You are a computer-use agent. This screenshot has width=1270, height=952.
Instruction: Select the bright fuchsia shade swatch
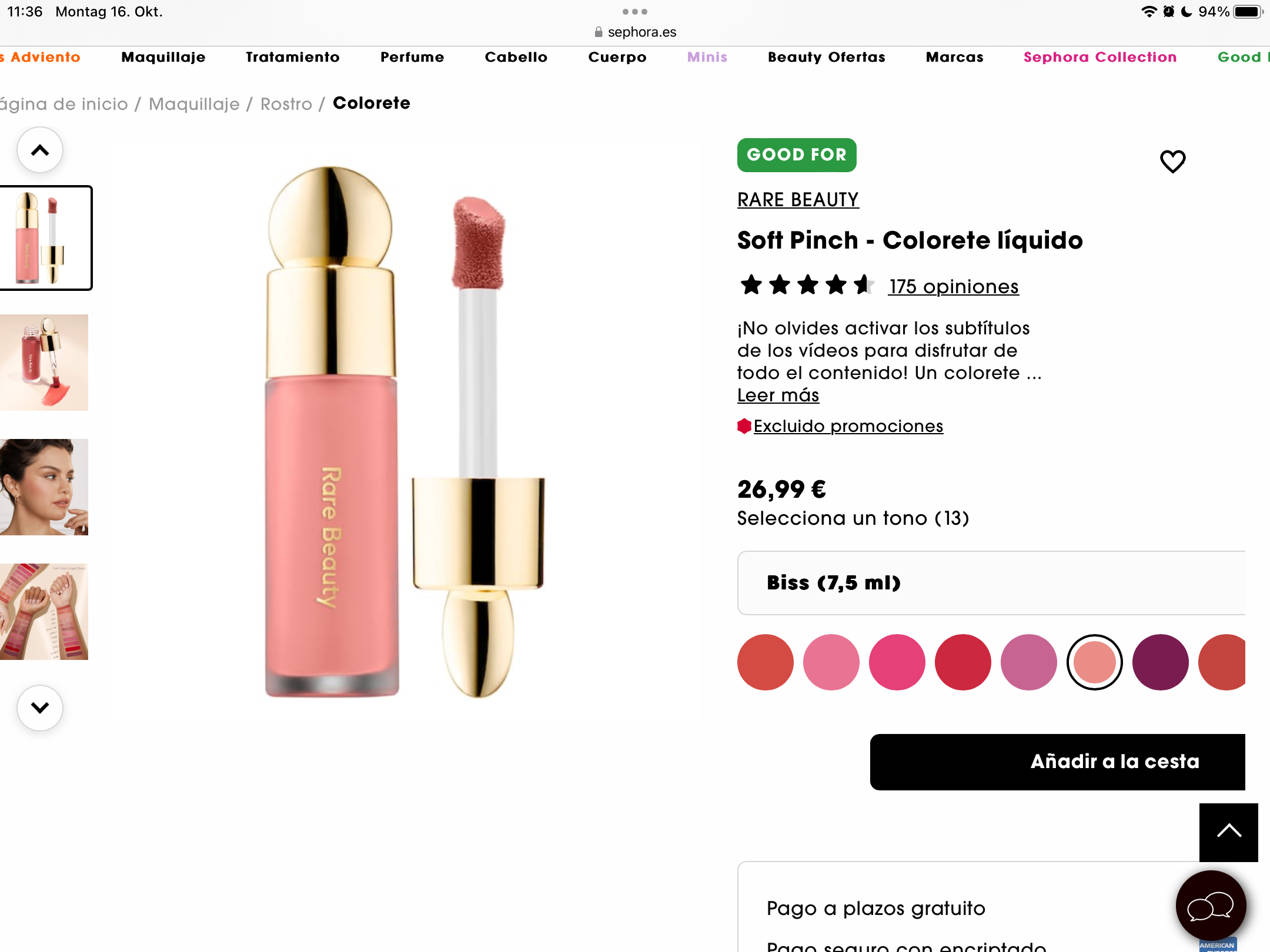[897, 662]
